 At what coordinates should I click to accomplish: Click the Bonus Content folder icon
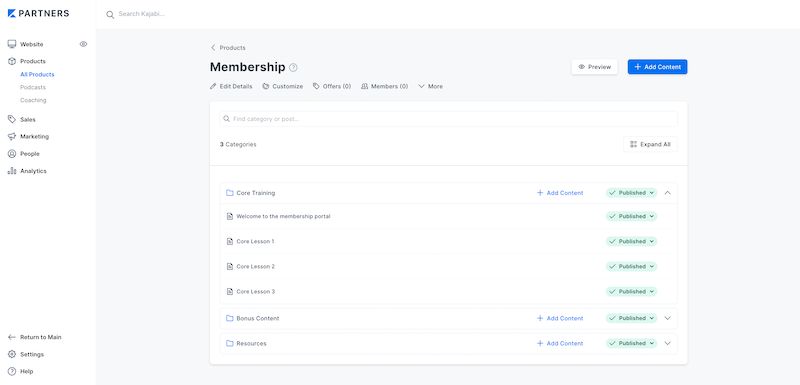(x=230, y=318)
